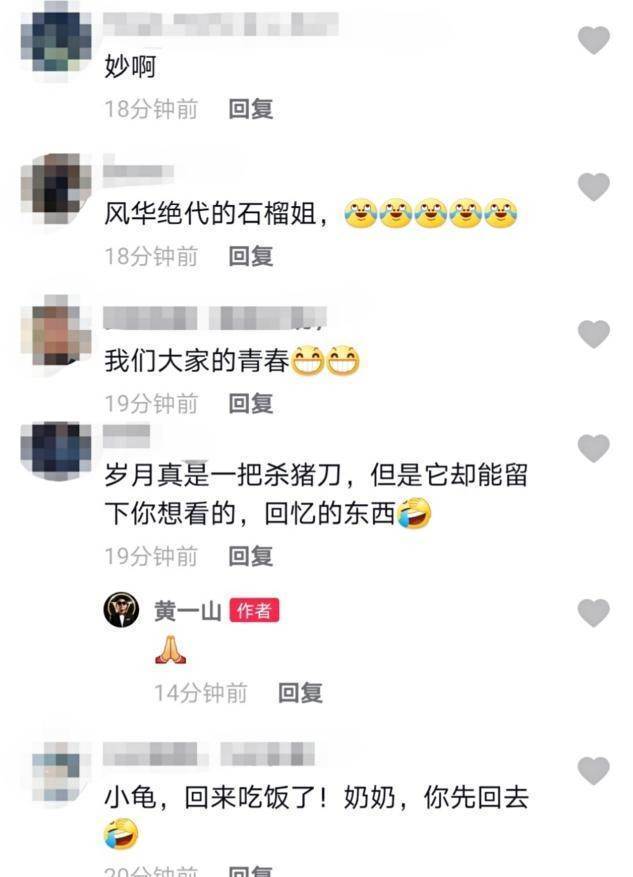This screenshot has height=877, width=633.
Task: Open avatar of the '杀猪刀' commenter
Action: click(x=56, y=451)
